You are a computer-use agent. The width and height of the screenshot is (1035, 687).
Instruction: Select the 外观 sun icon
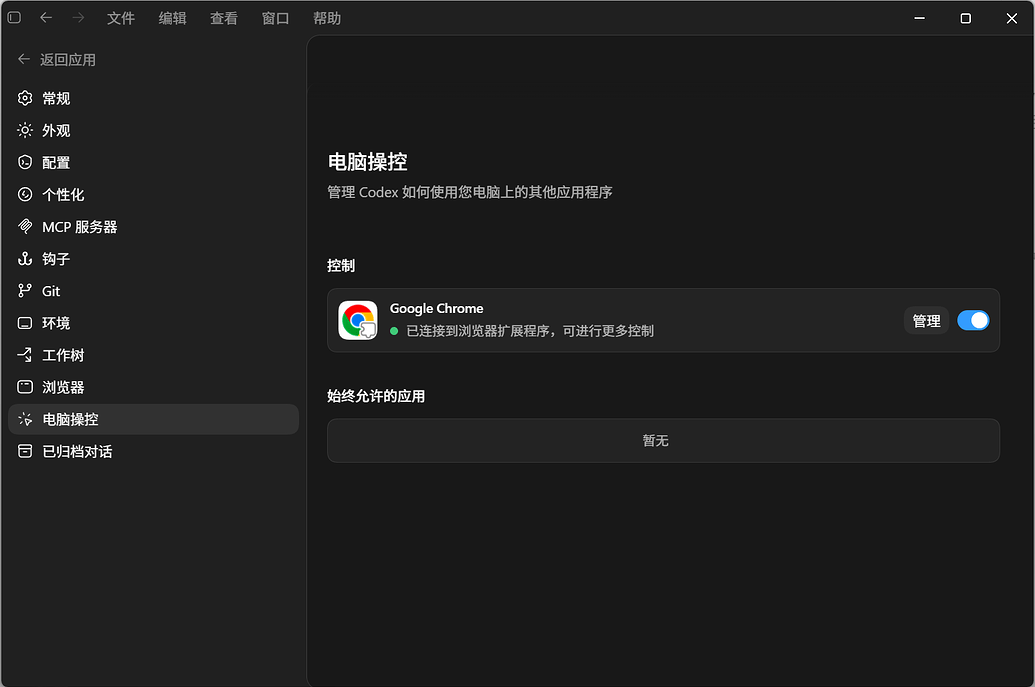point(25,131)
